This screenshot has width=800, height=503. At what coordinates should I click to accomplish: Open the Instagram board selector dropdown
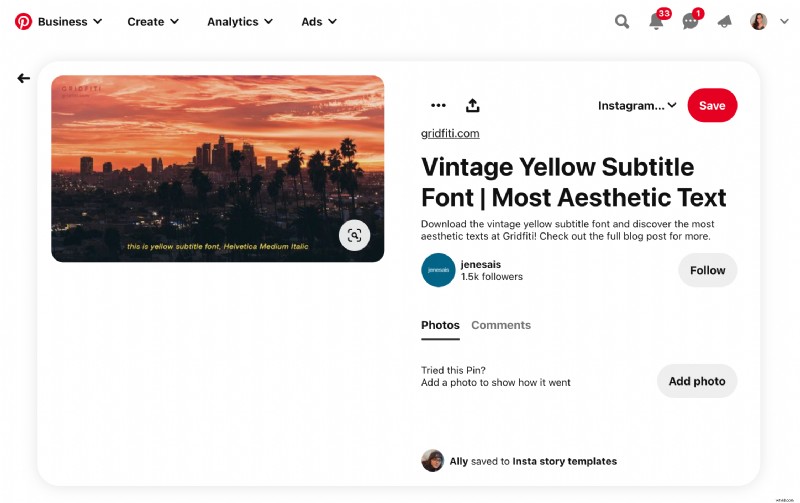pyautogui.click(x=637, y=105)
